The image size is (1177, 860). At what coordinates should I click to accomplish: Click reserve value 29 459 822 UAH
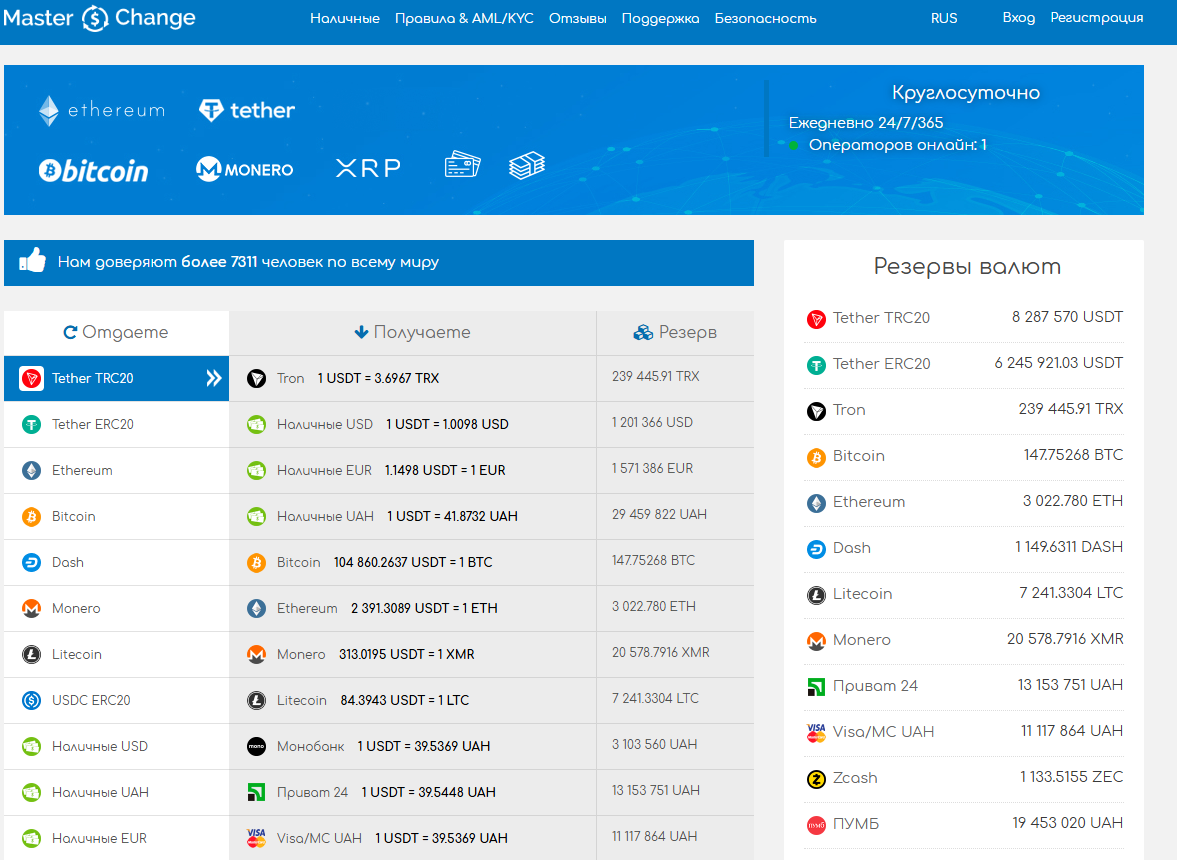659,515
